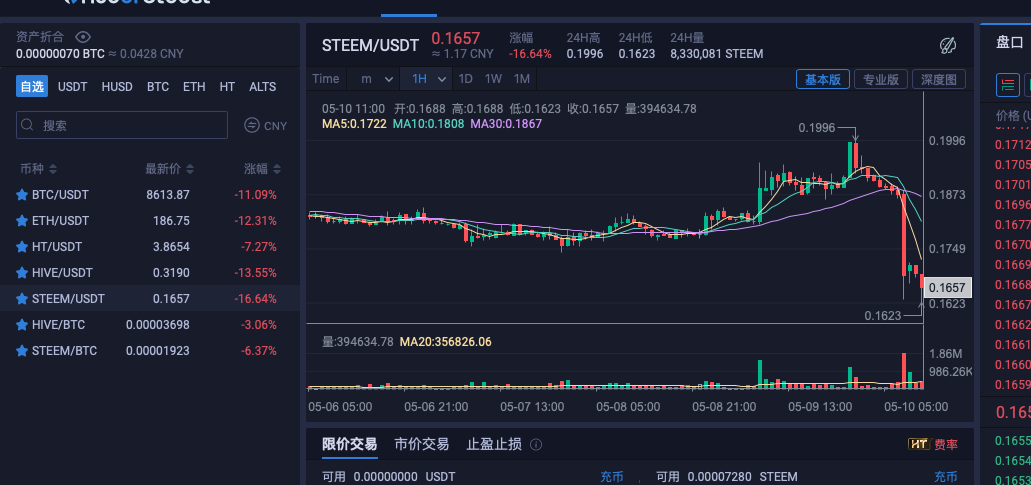Image resolution: width=1031 pixels, height=485 pixels.
Task: Unfavorite HIVE/BTC star icon
Action: 22,325
